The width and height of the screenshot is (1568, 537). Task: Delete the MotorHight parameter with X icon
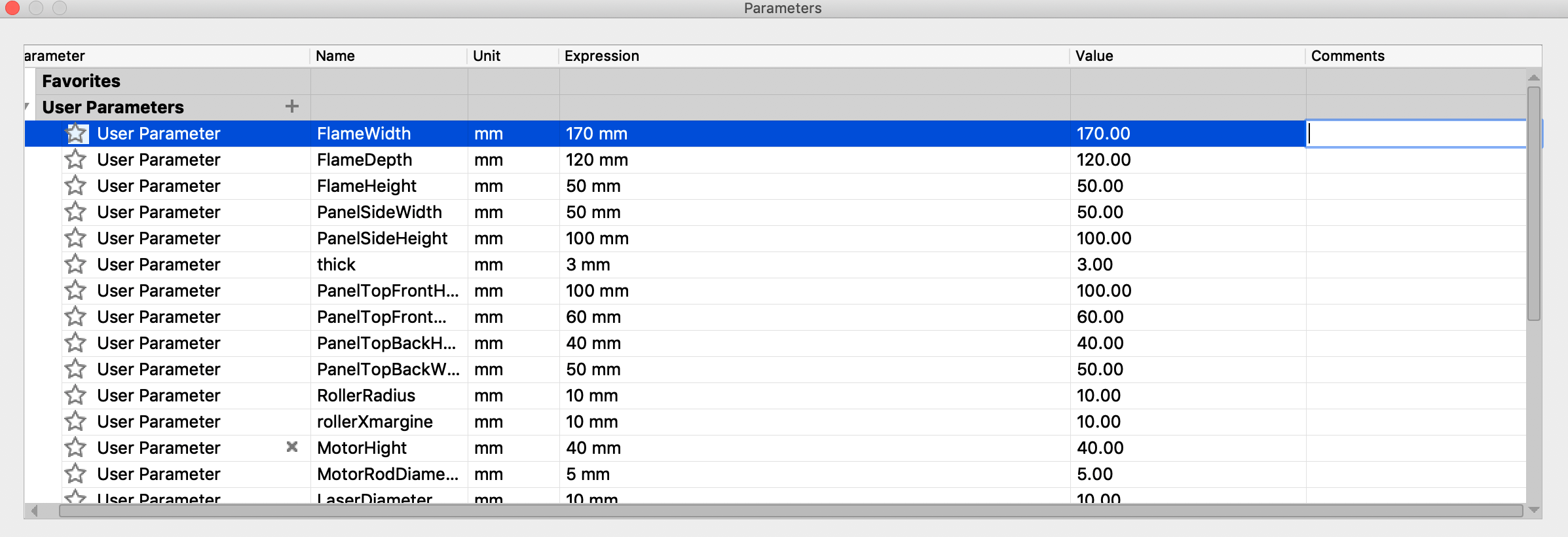point(292,447)
